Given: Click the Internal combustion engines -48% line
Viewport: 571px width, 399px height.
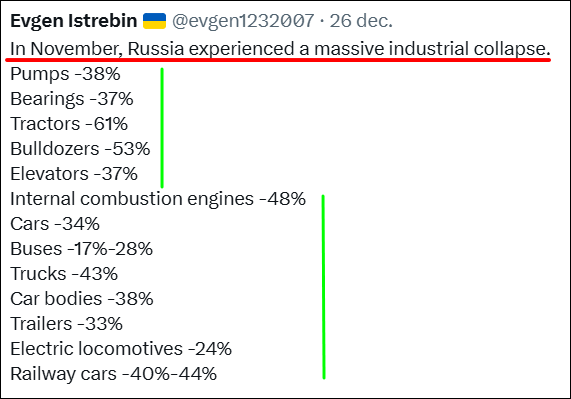Looking at the screenshot, I should pos(158,199).
